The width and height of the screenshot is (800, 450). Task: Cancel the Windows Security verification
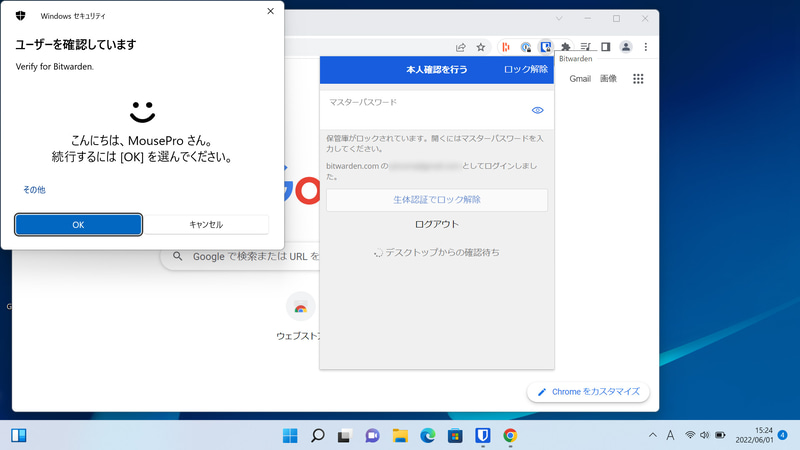click(206, 224)
